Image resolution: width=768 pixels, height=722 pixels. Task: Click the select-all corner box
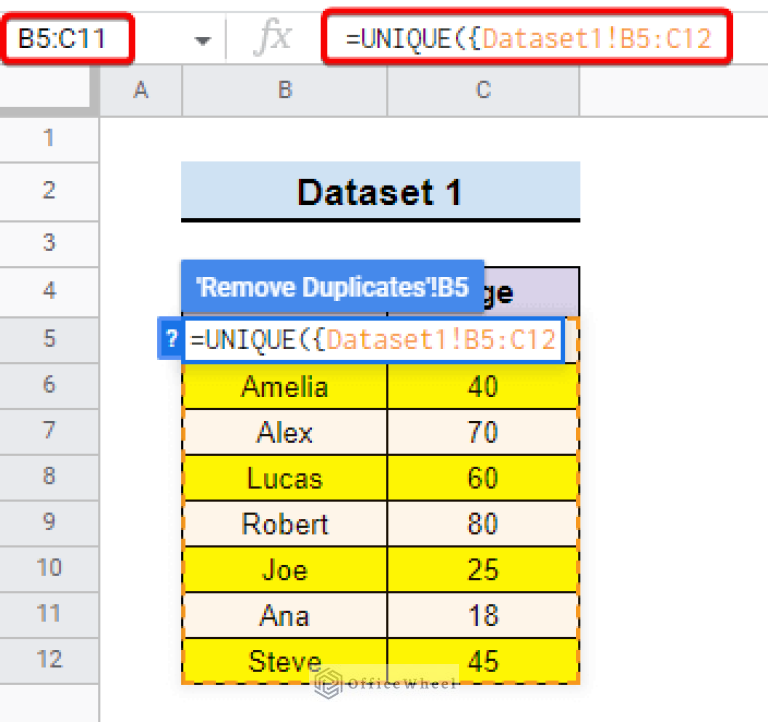[x=49, y=91]
